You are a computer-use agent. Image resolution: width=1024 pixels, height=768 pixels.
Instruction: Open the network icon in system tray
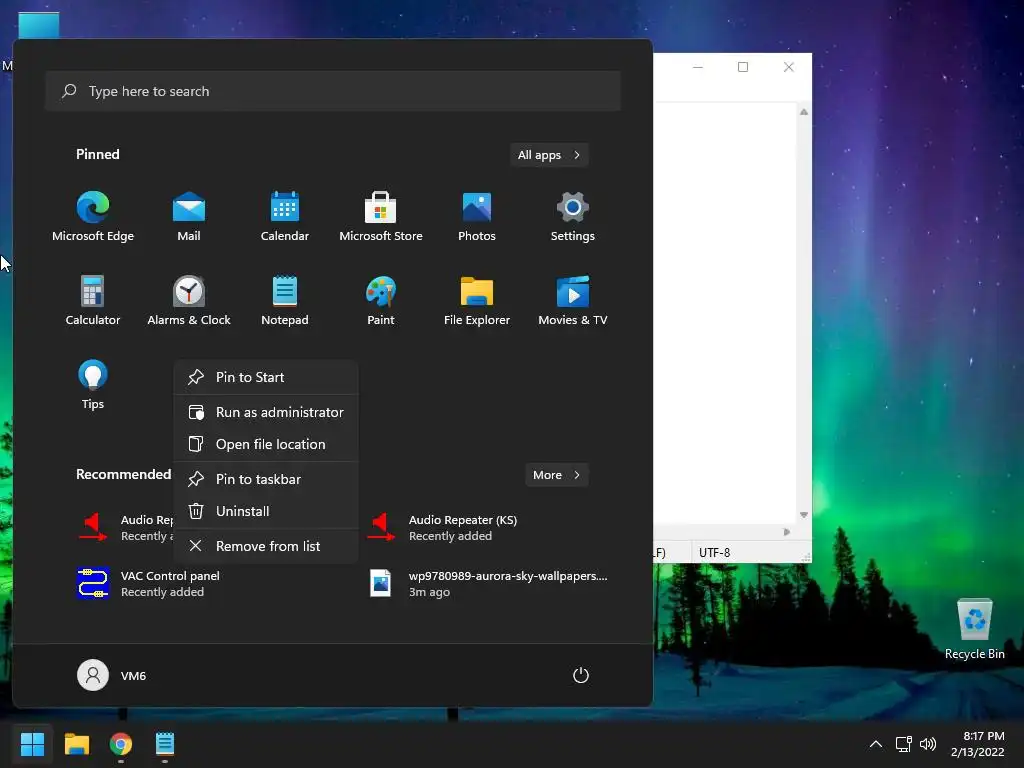point(903,744)
